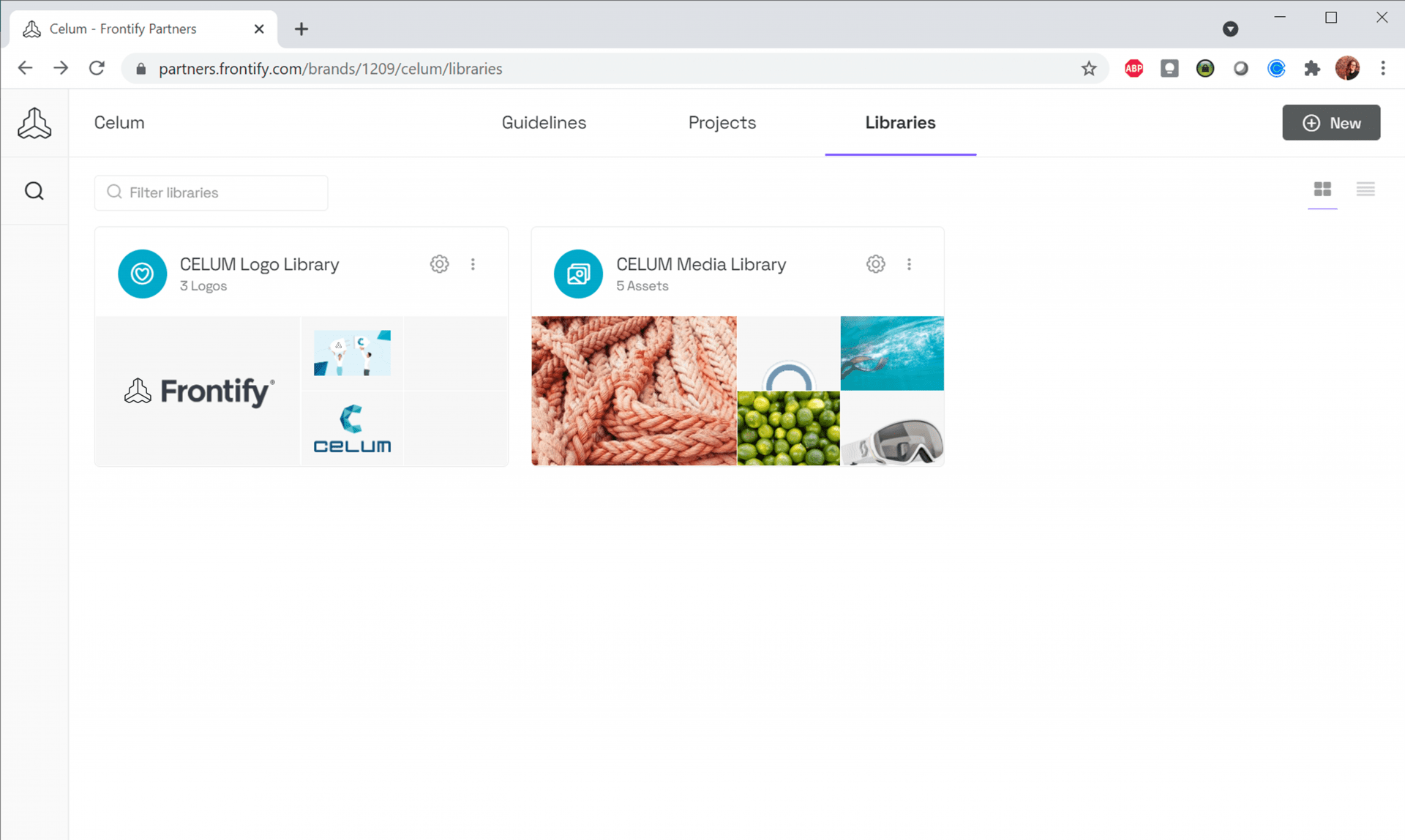Click the CELUM Media Library photos icon
Screen dimensions: 1405x840
coord(578,274)
